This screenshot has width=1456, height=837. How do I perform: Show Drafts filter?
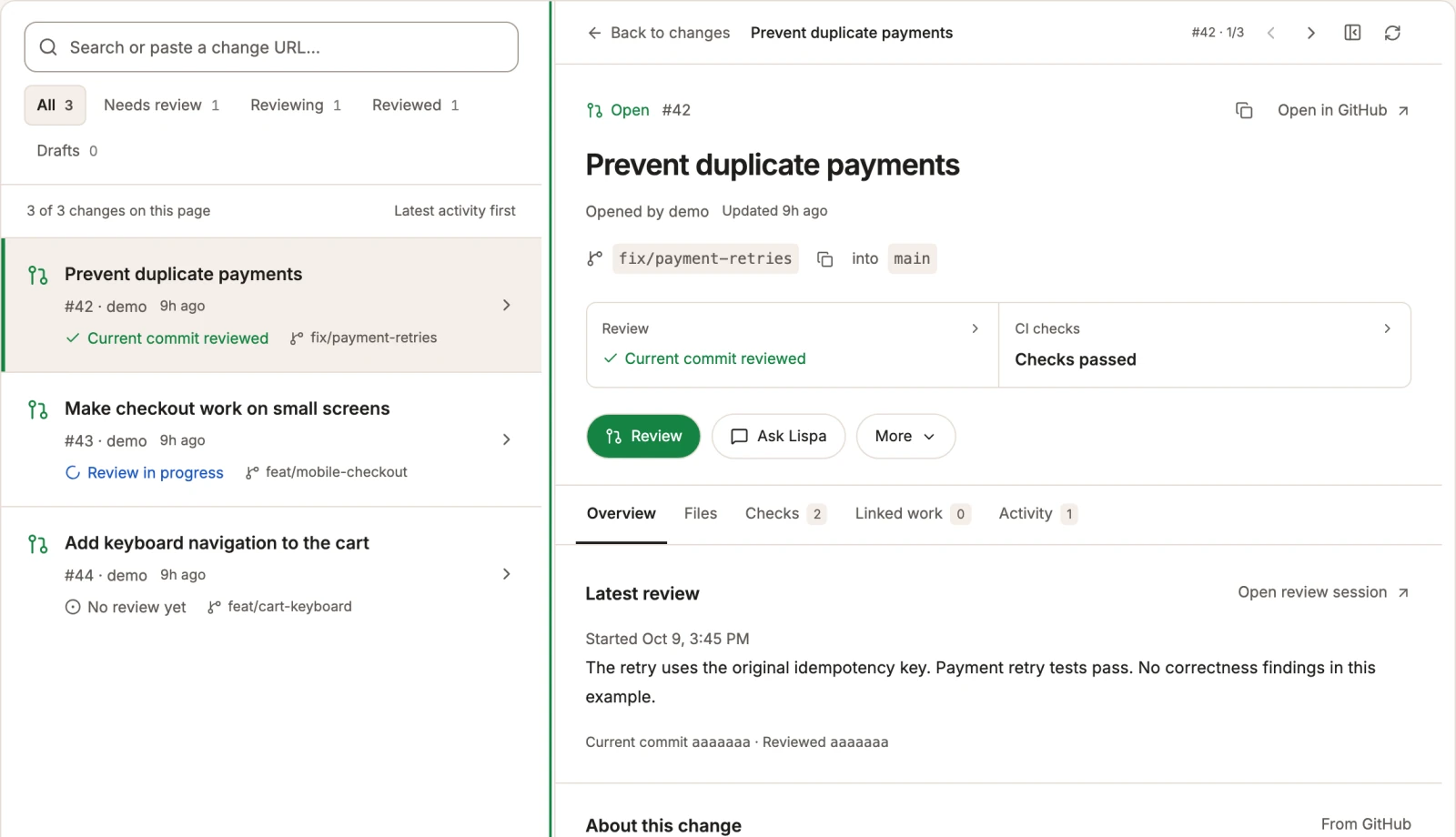[66, 151]
